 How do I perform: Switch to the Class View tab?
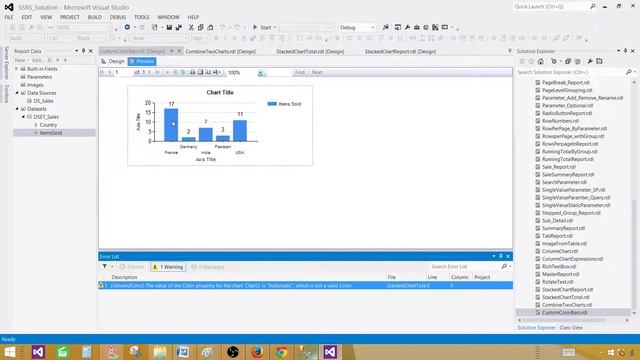pyautogui.click(x=571, y=328)
